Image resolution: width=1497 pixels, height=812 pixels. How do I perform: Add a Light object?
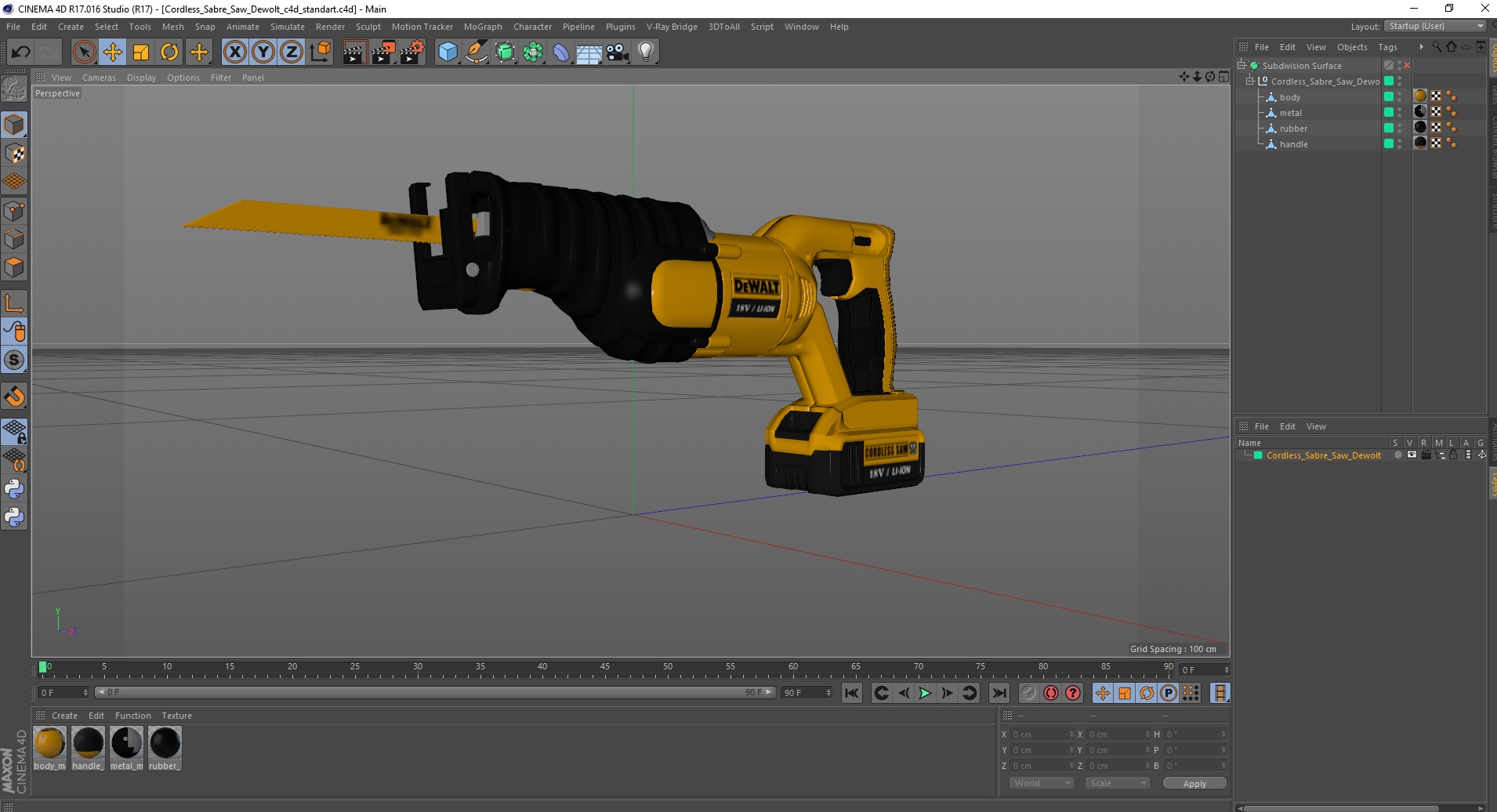pyautogui.click(x=646, y=53)
